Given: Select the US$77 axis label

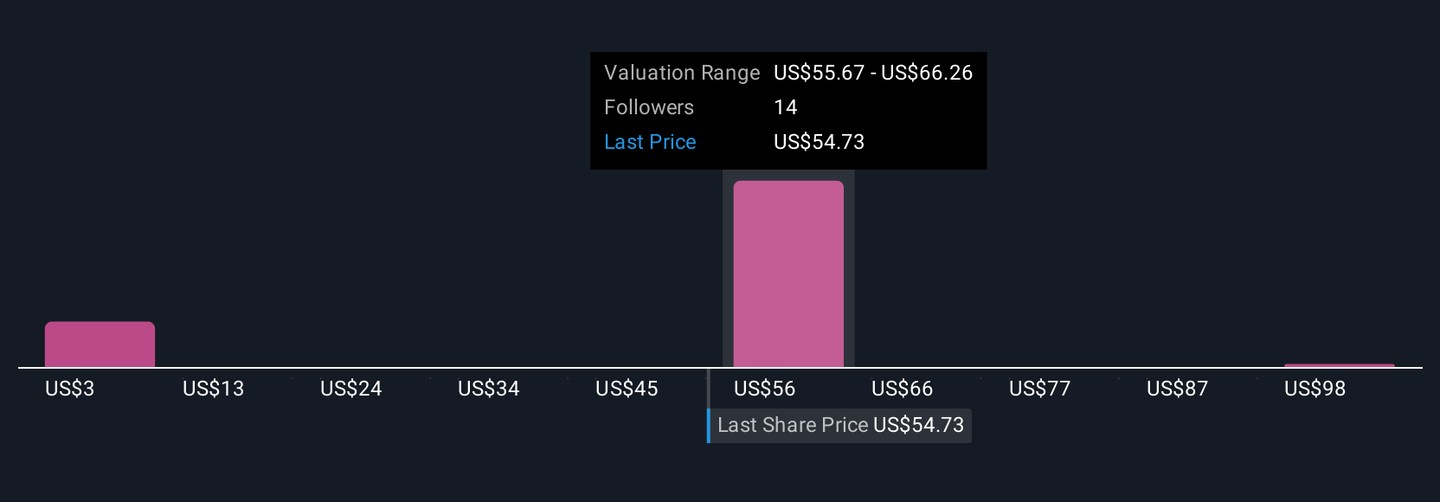Looking at the screenshot, I should pyautogui.click(x=1040, y=389).
